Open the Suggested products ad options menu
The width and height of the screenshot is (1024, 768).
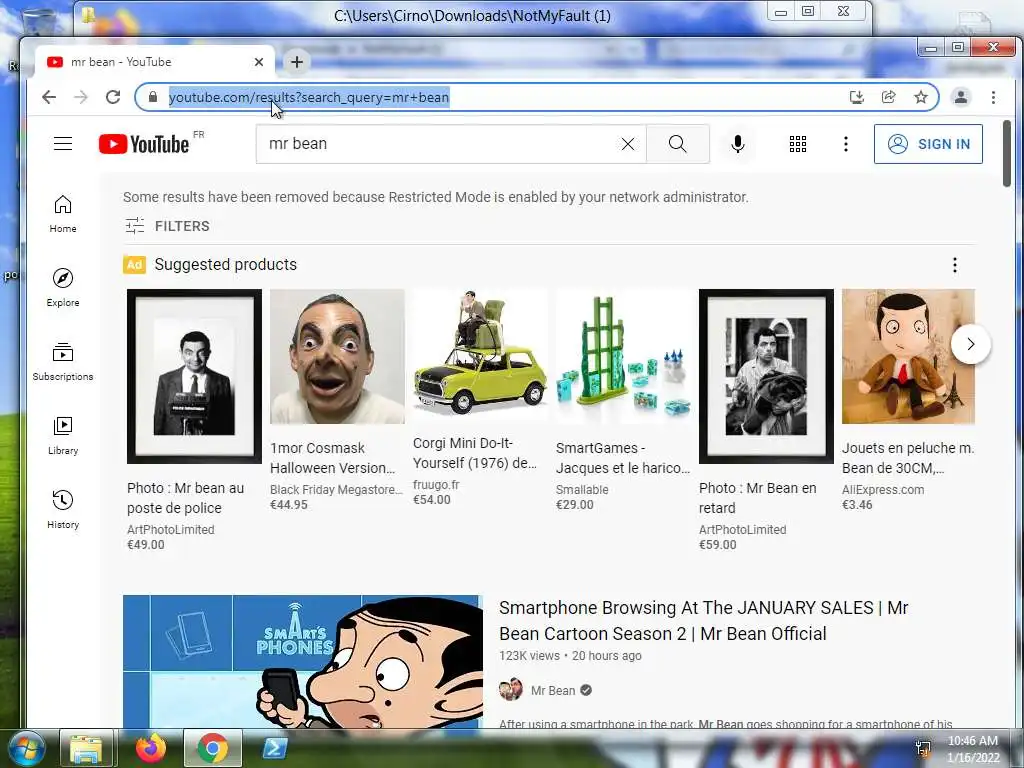pos(955,264)
